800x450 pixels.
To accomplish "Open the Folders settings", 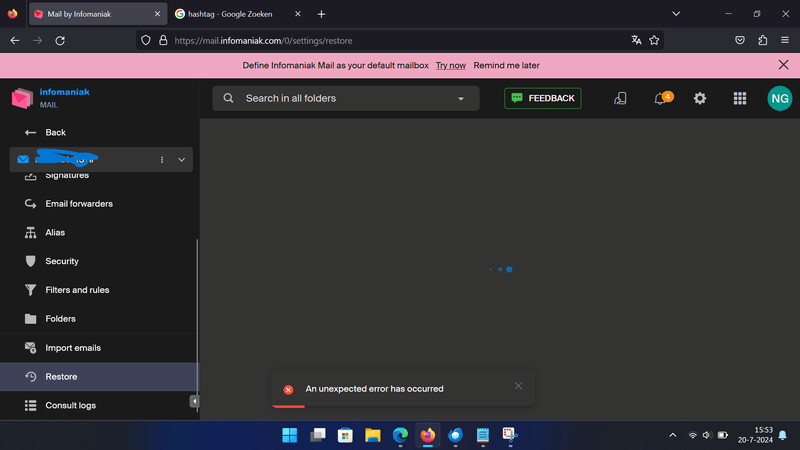I will point(60,318).
